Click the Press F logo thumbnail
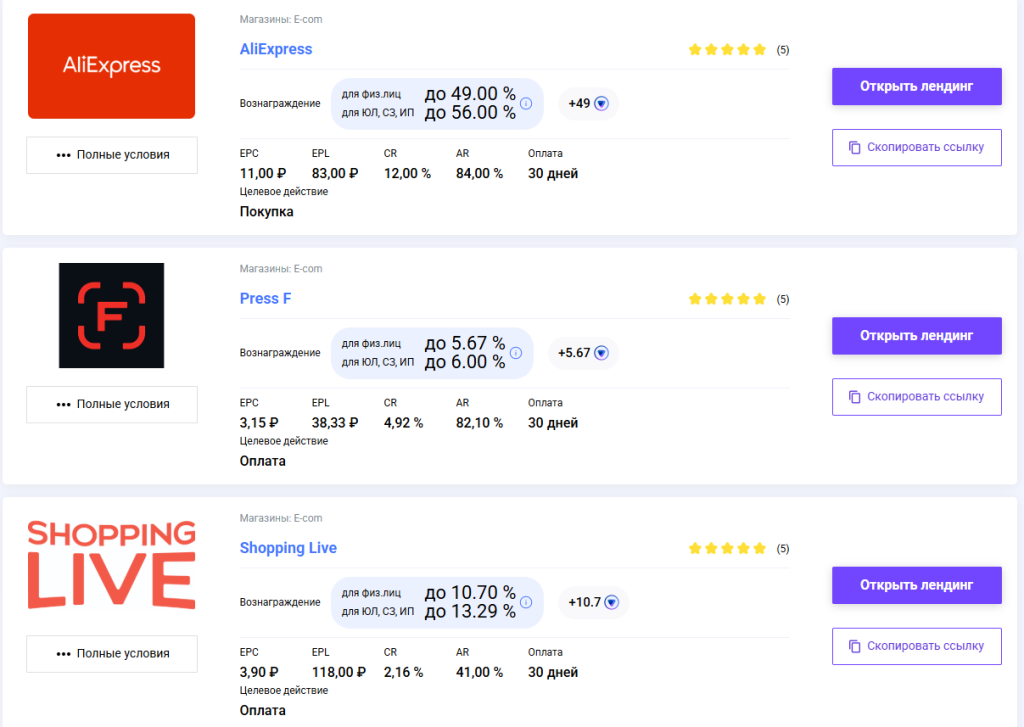 click(111, 314)
